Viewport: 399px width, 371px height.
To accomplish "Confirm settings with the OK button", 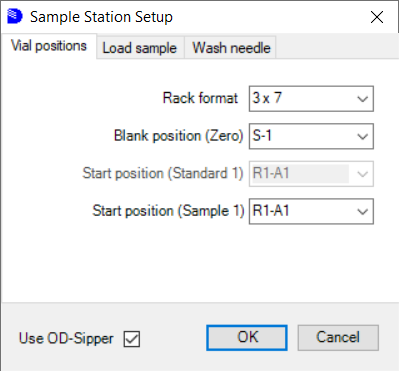I will [x=247, y=338].
